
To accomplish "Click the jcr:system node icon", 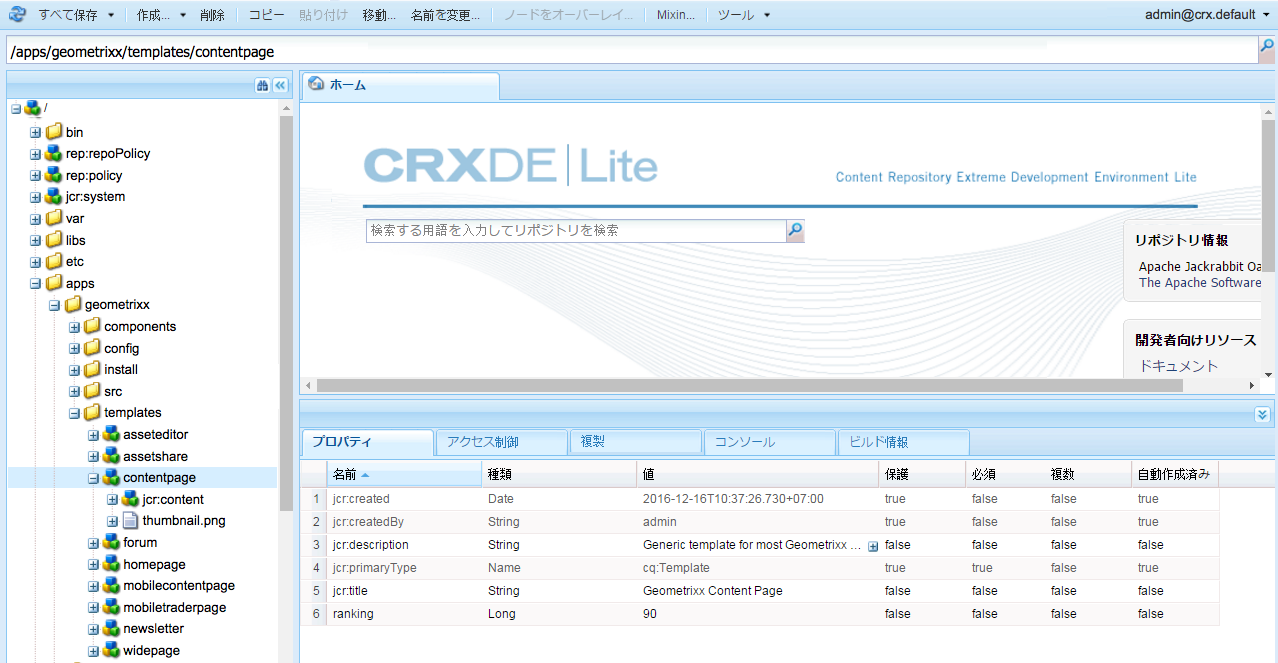I will point(53,196).
